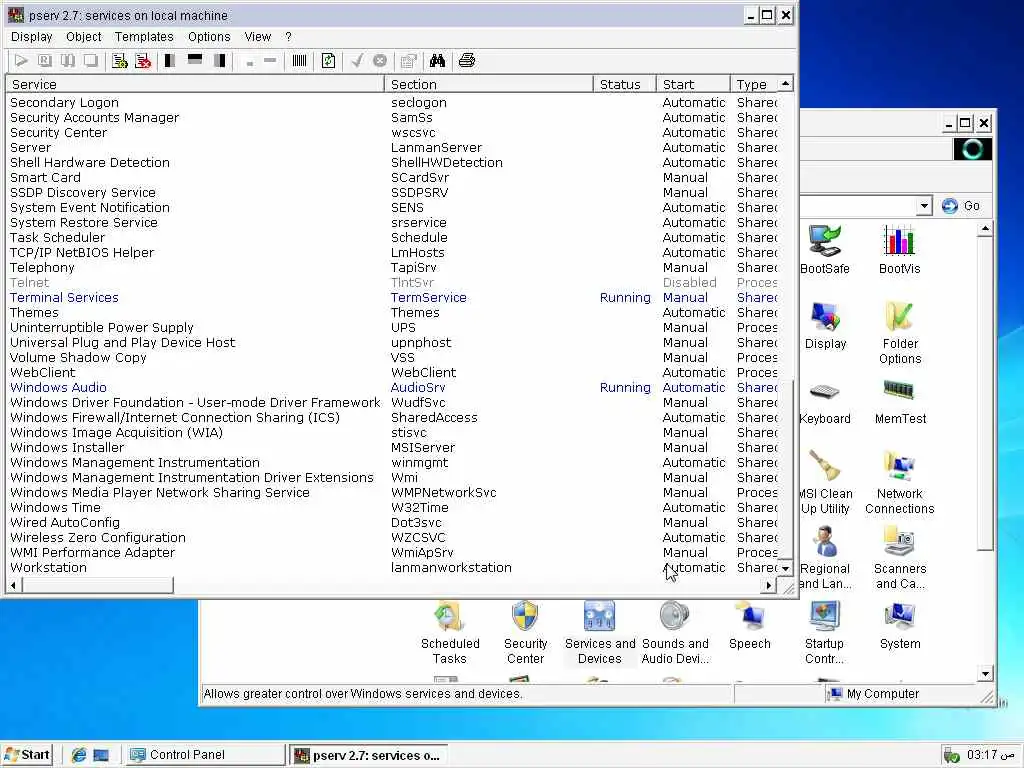Click the grey circled-X toolbar icon
The height and width of the screenshot is (768, 1024).
(379, 61)
